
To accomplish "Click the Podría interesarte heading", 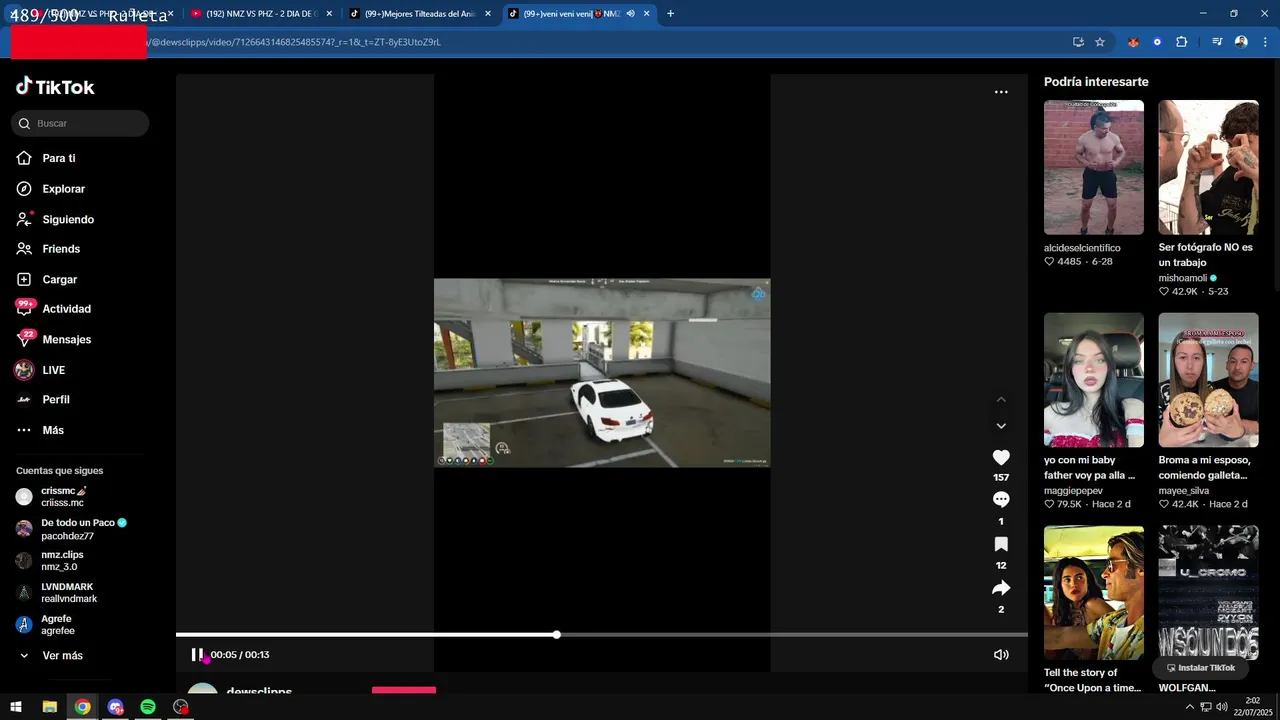I will (x=1096, y=82).
